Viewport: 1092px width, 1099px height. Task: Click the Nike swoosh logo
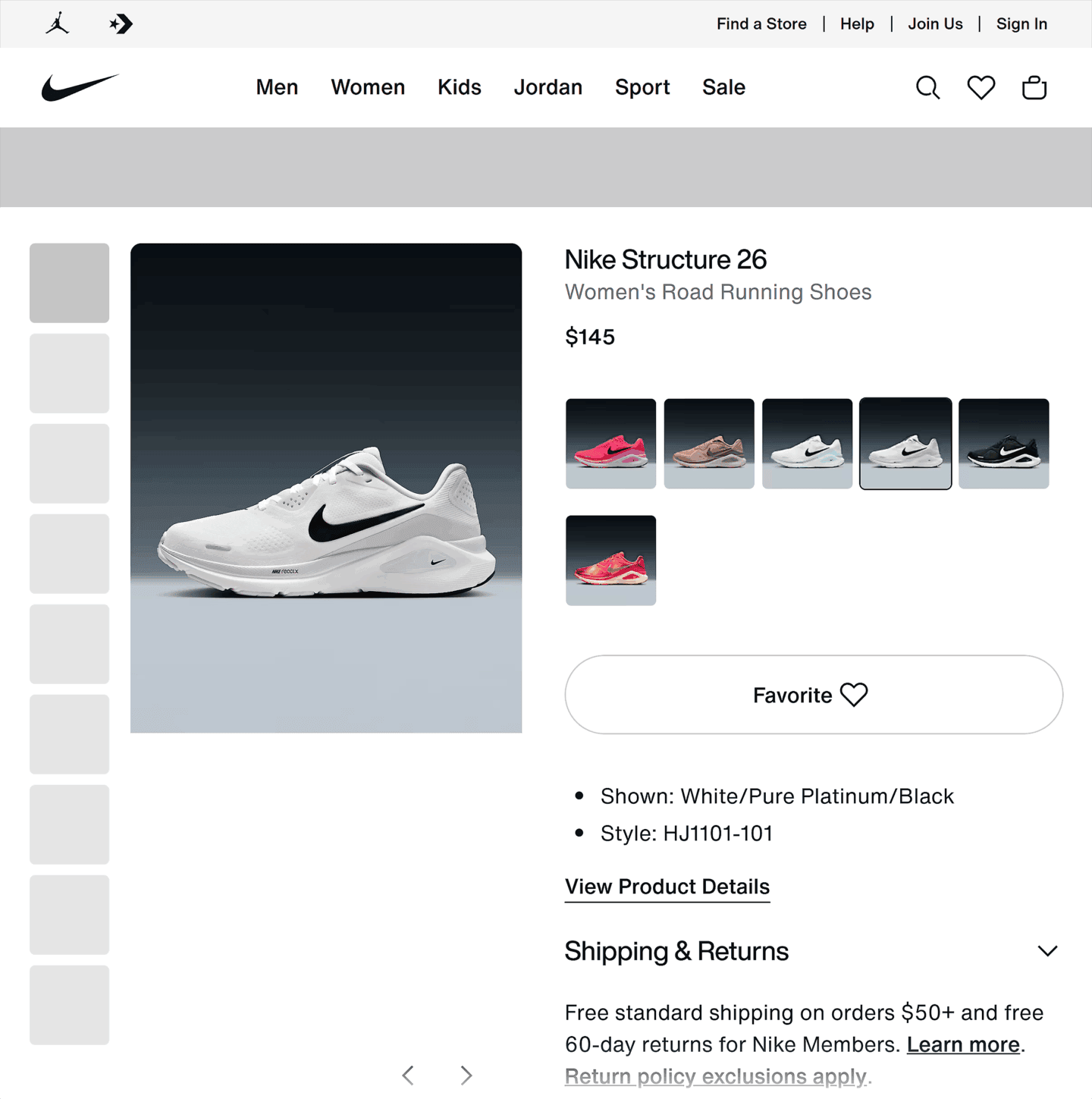79,86
